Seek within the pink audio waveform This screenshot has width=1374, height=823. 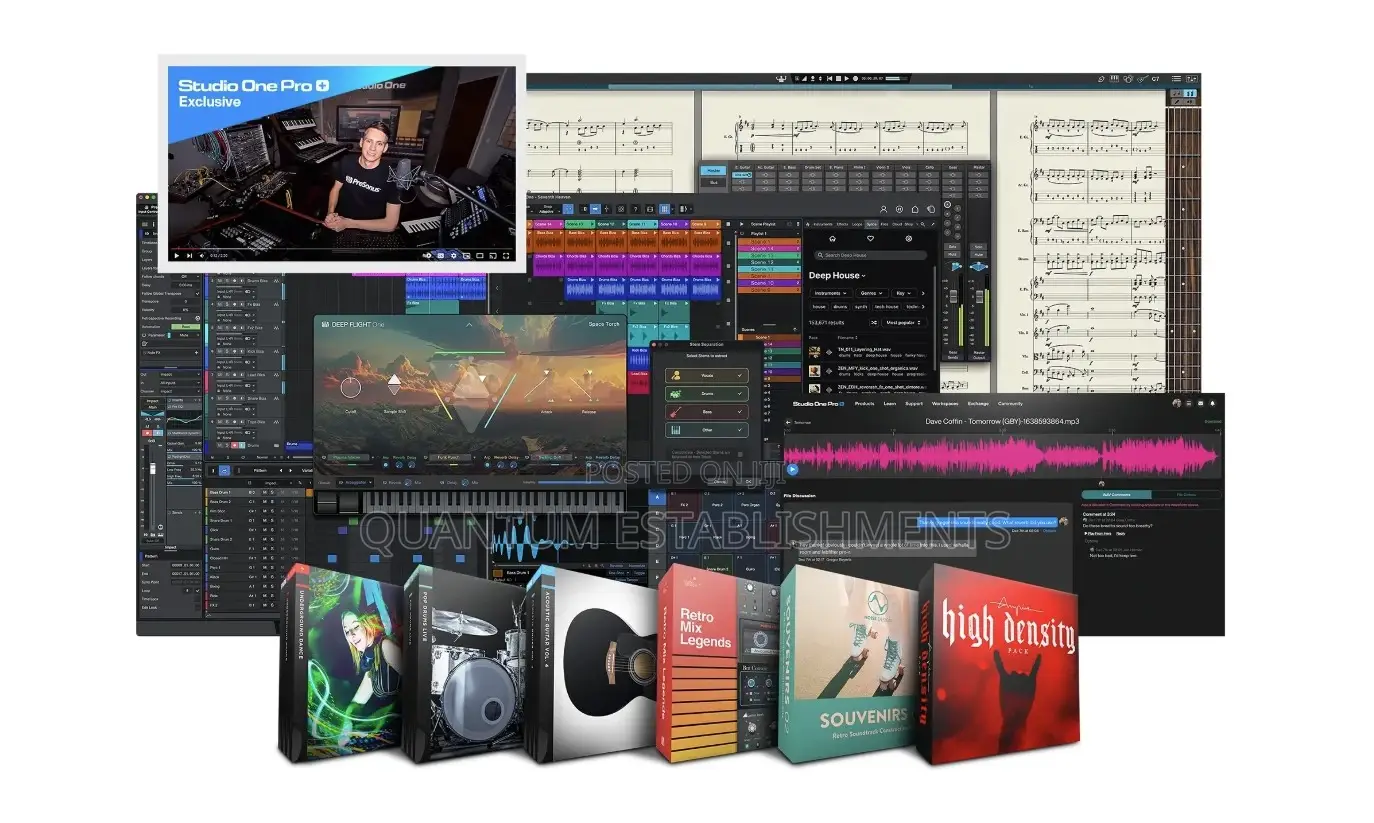pos(1002,456)
